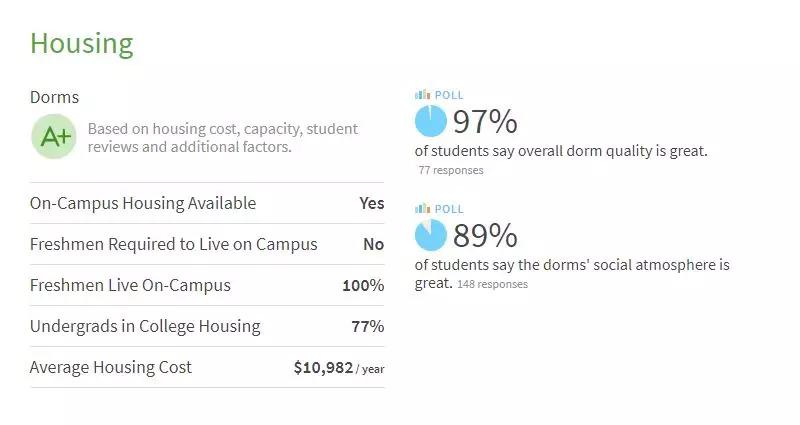Click the dorm grade description text
This screenshot has width=800, height=425.
(222, 138)
